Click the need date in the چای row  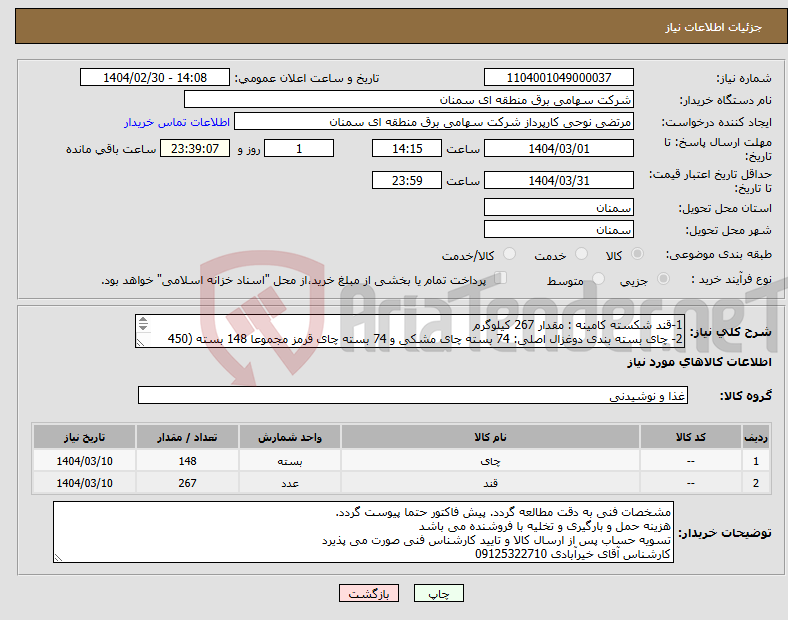point(84,461)
